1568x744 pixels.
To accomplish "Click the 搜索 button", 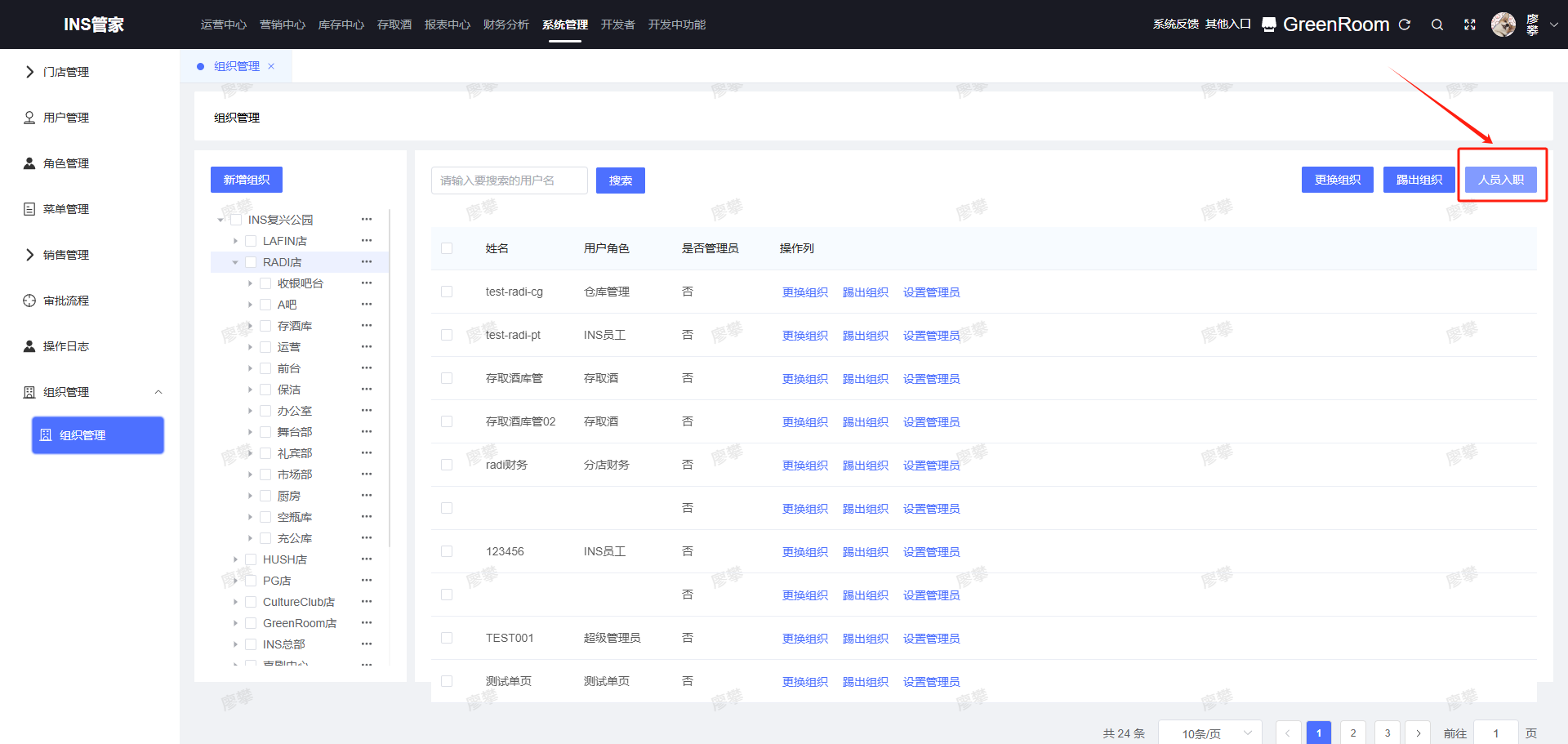I will 621,180.
